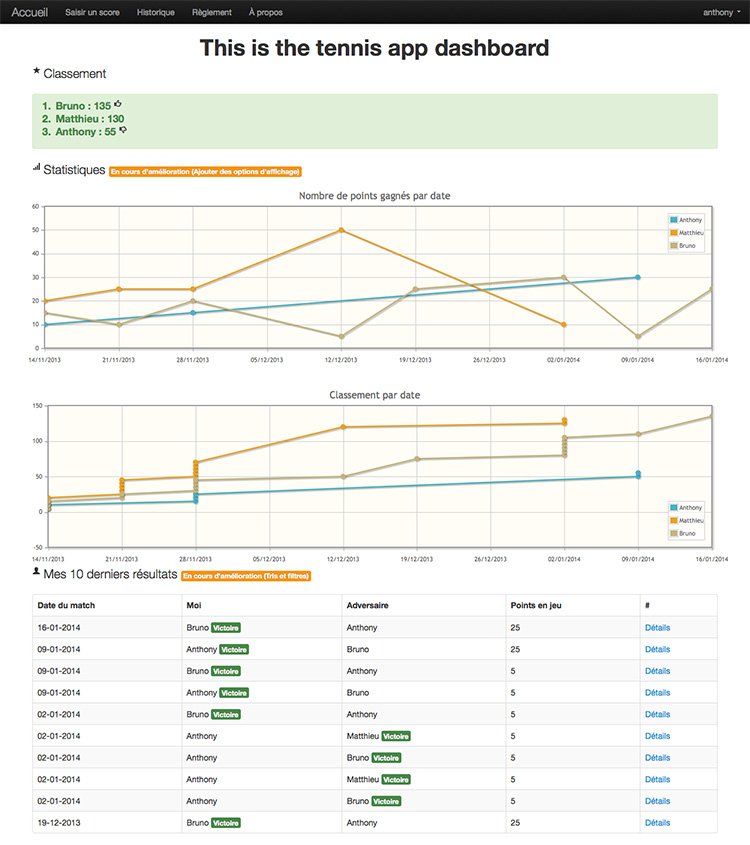Click Matthieu's 120 ranking marker on 12/12/2013

tap(343, 427)
